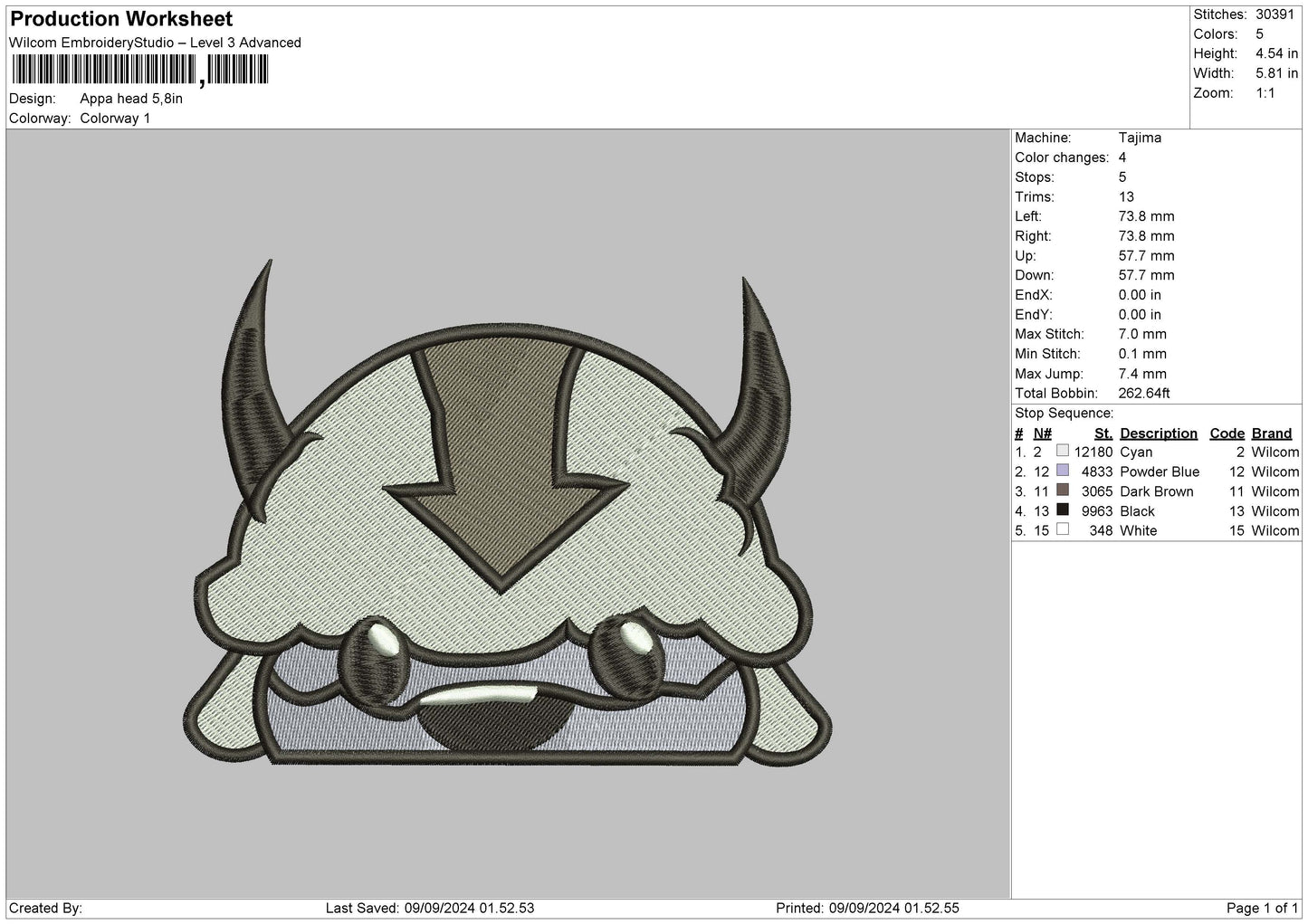This screenshot has height=924, width=1308.
Task: Click the 'White' description in row 5
Action: point(1138,531)
